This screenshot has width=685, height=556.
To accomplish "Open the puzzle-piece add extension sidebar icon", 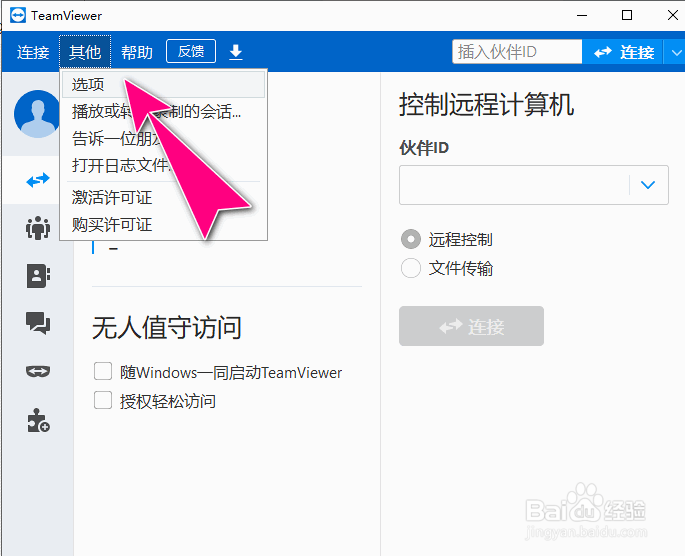I will (x=38, y=420).
